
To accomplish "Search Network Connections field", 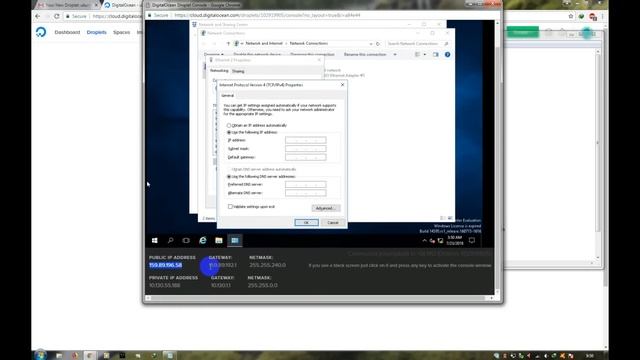I will (x=418, y=44).
